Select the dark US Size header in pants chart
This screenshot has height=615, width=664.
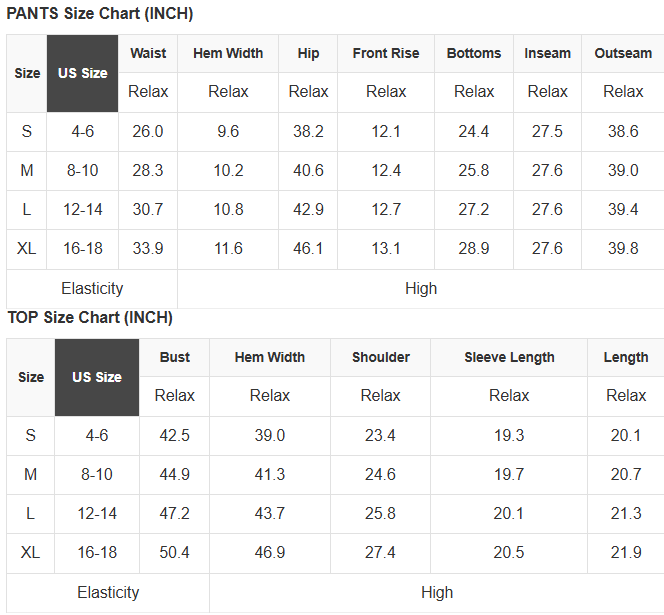82,73
